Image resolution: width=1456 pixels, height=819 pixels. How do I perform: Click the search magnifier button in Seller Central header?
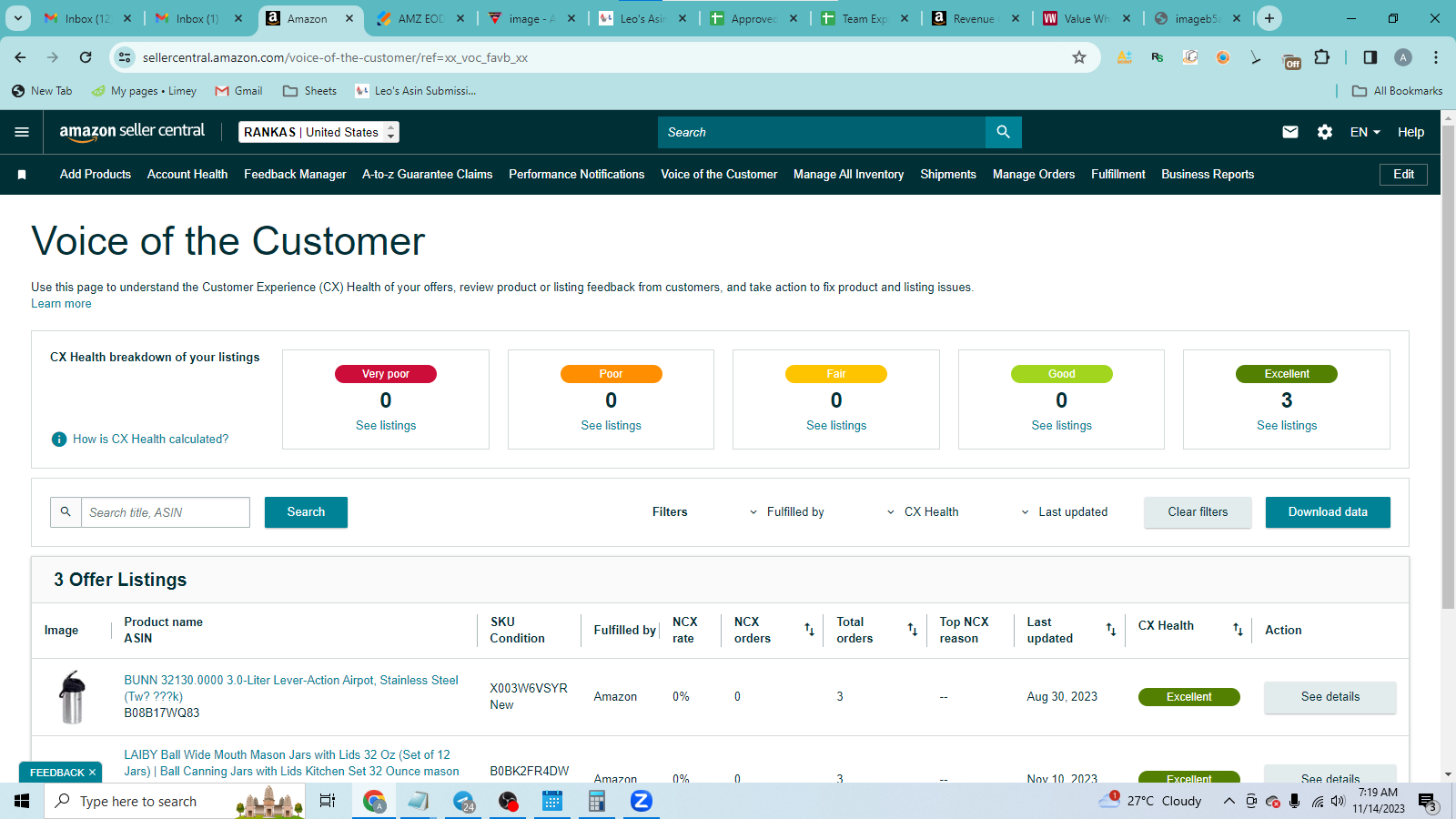click(1003, 132)
